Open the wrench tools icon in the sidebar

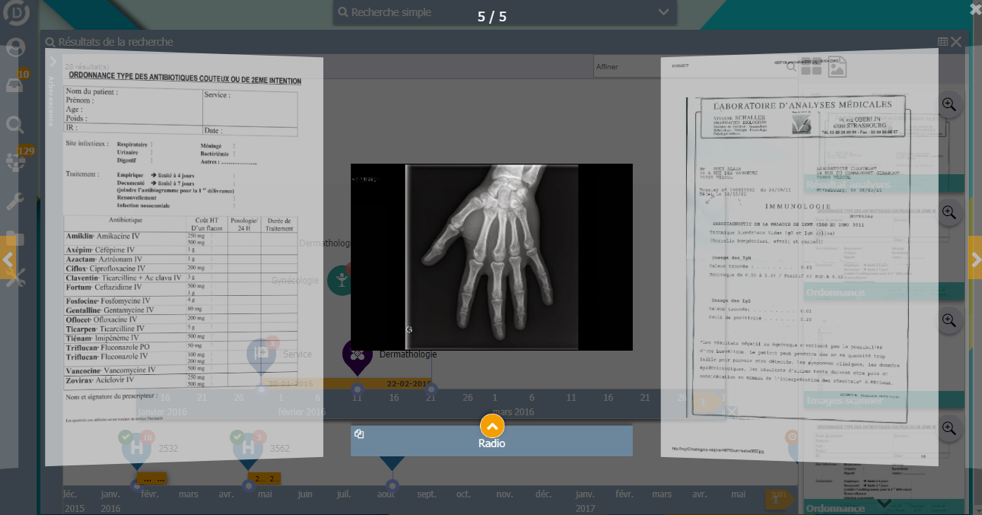pos(14,201)
